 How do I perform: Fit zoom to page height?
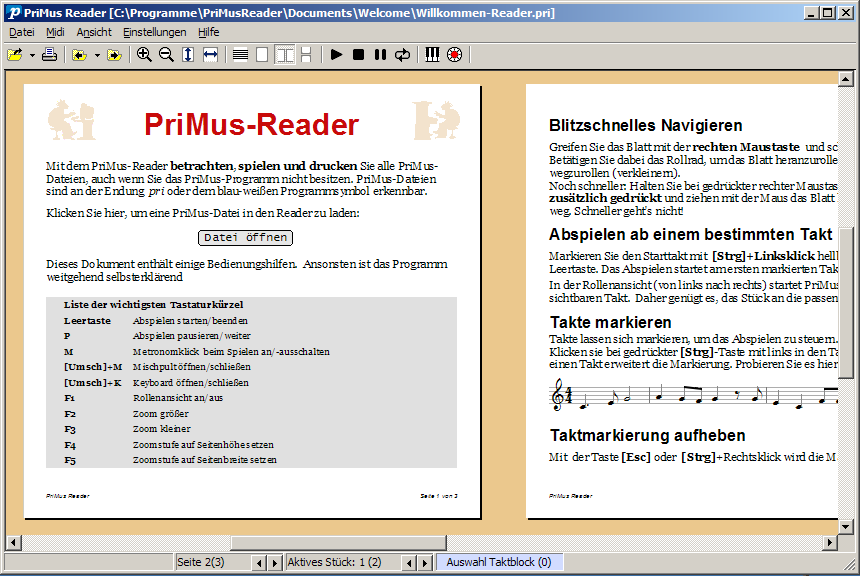pos(188,54)
